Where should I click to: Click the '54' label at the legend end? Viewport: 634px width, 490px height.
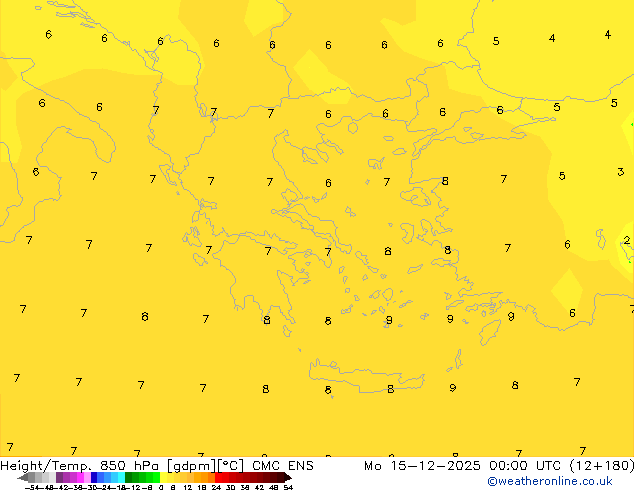tap(288, 487)
